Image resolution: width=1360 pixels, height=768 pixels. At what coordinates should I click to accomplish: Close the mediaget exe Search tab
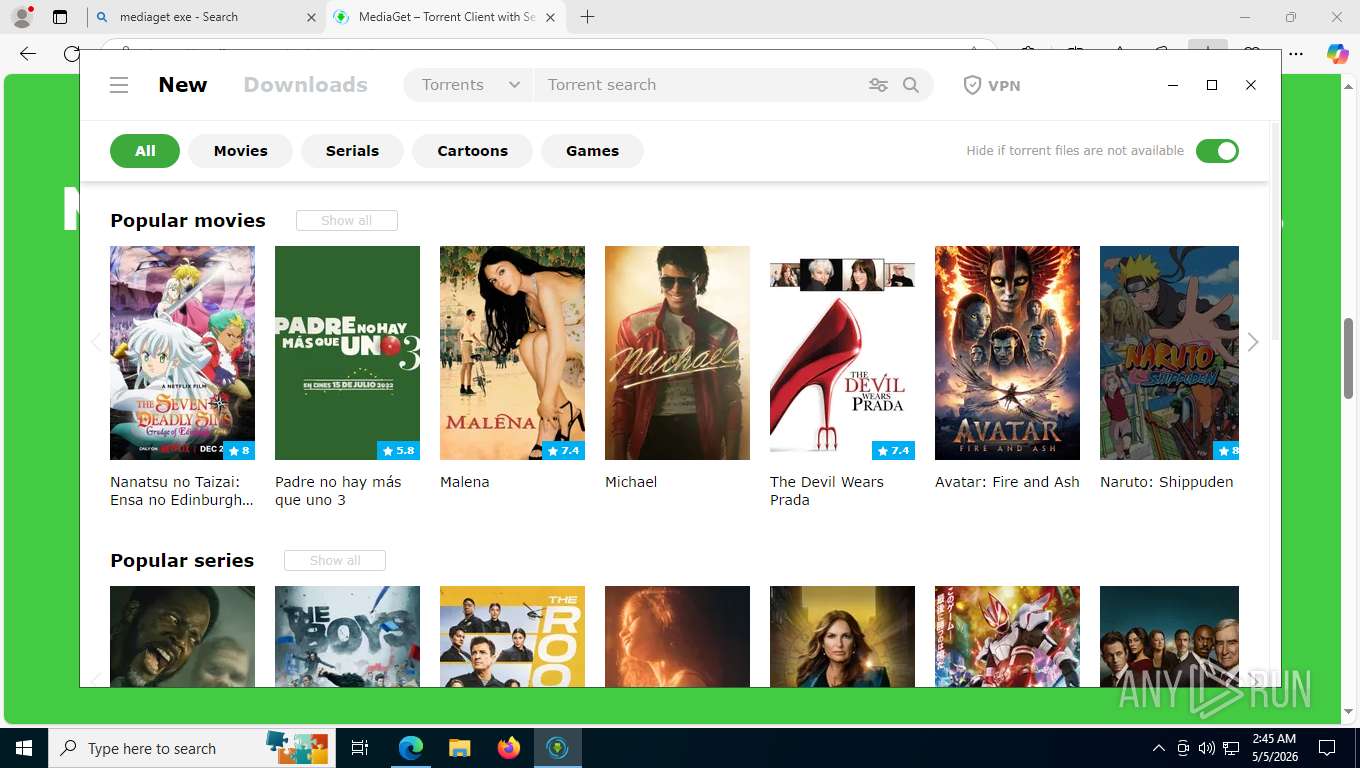coord(310,17)
